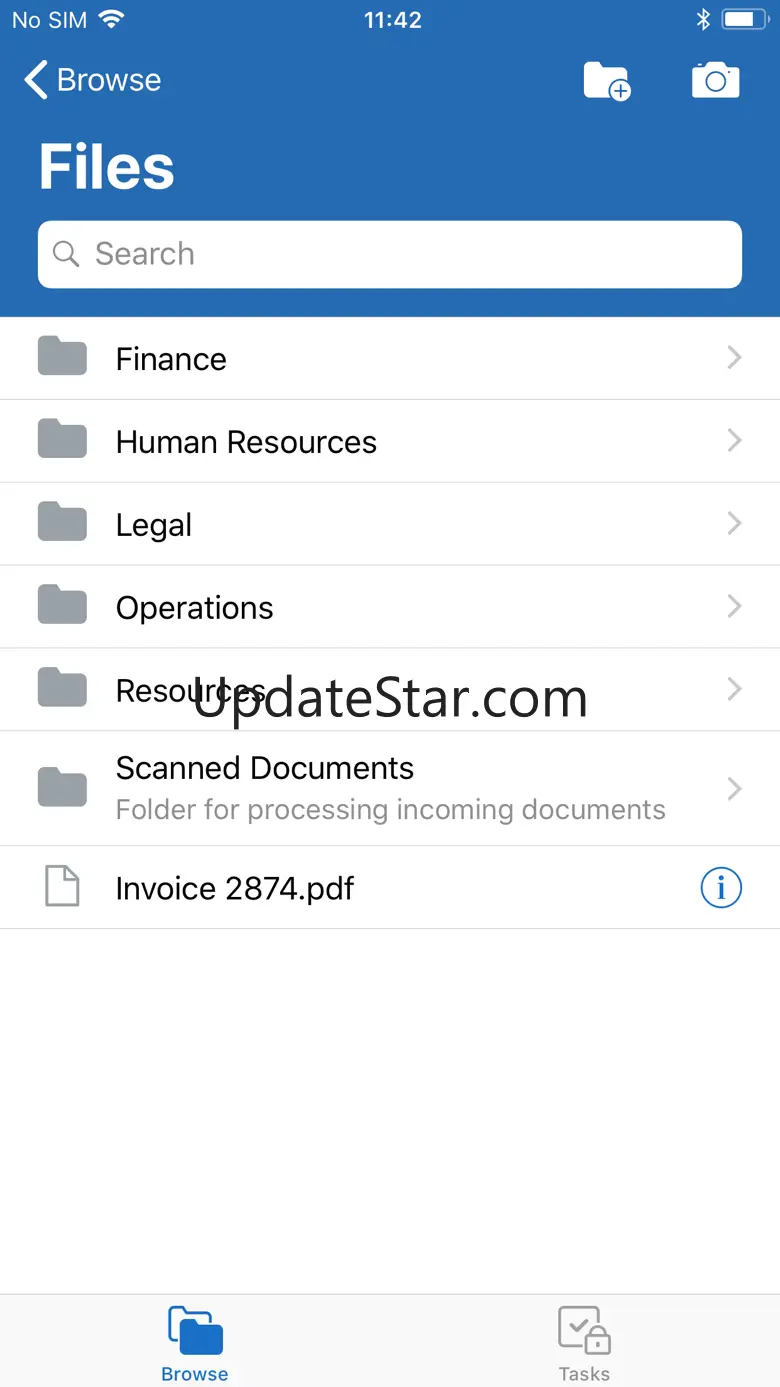Tap the Bluetooth status icon
Screen dimensions: 780x1387
tap(703, 19)
